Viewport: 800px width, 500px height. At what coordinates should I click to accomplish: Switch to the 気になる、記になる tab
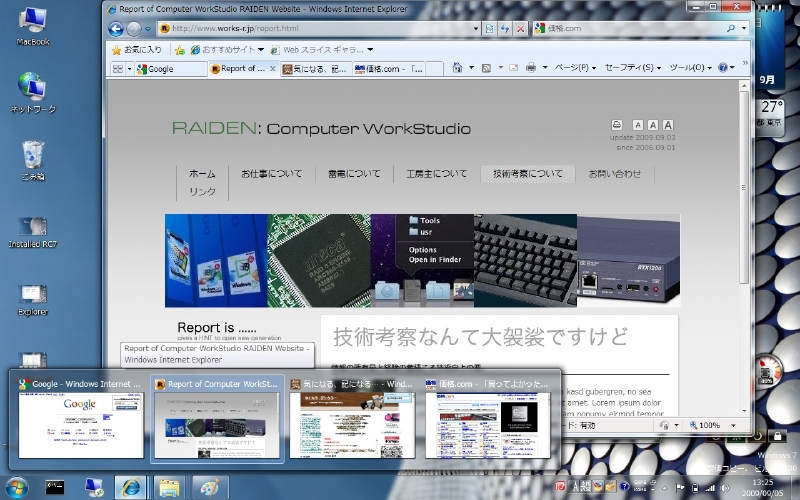pyautogui.click(x=316, y=69)
